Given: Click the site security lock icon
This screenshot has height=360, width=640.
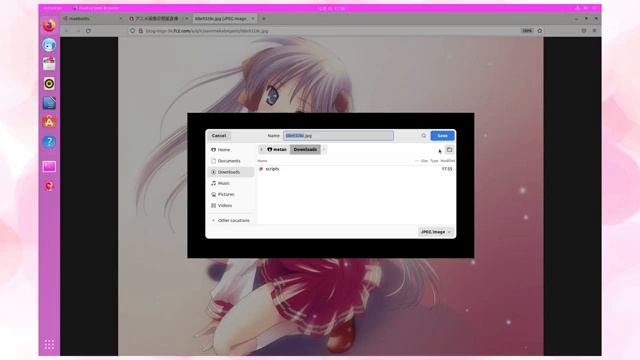Looking at the screenshot, I should 140,31.
